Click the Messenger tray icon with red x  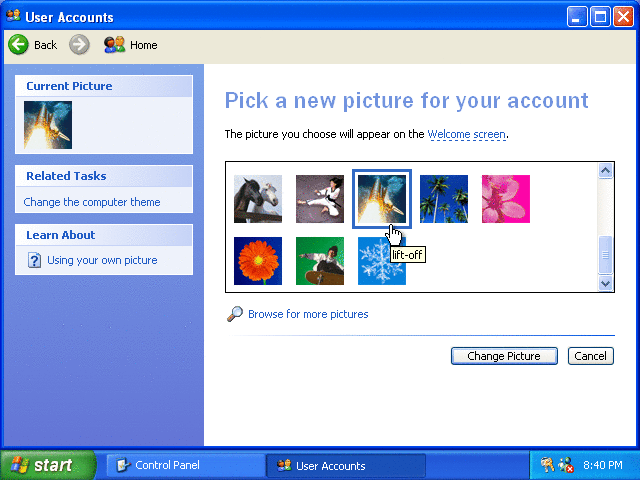[x=566, y=465]
